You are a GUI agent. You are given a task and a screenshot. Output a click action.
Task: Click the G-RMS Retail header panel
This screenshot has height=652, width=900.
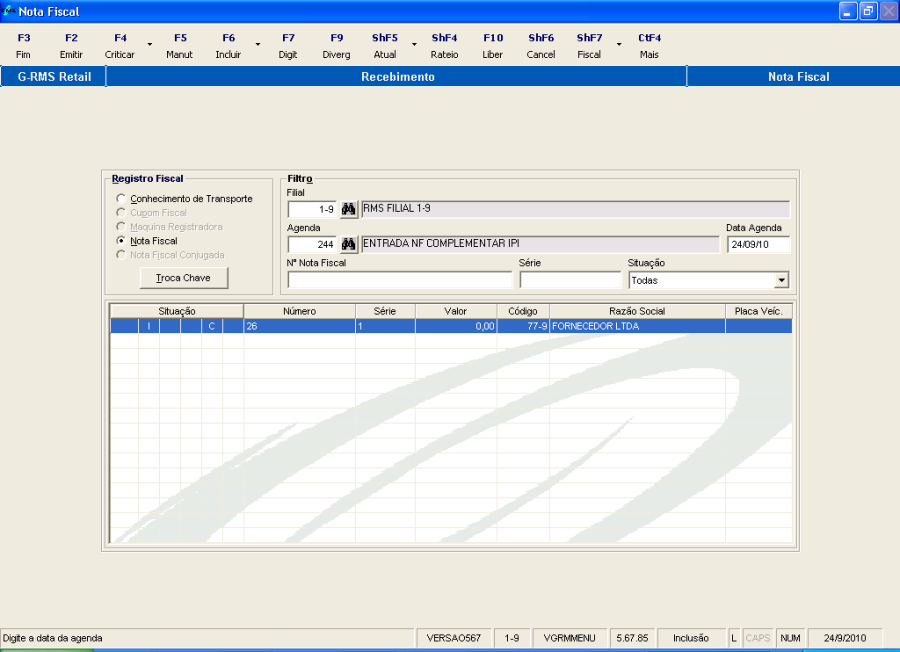click(x=53, y=77)
